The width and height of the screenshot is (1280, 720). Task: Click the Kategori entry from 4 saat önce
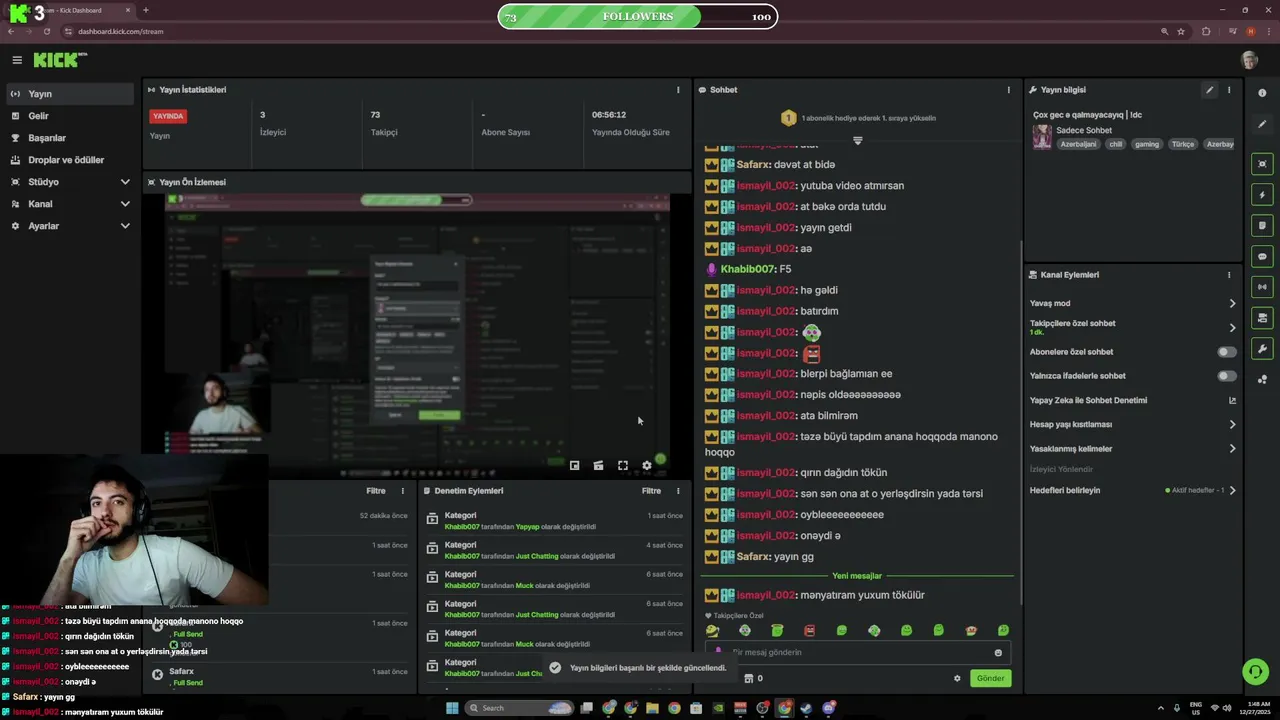point(555,551)
